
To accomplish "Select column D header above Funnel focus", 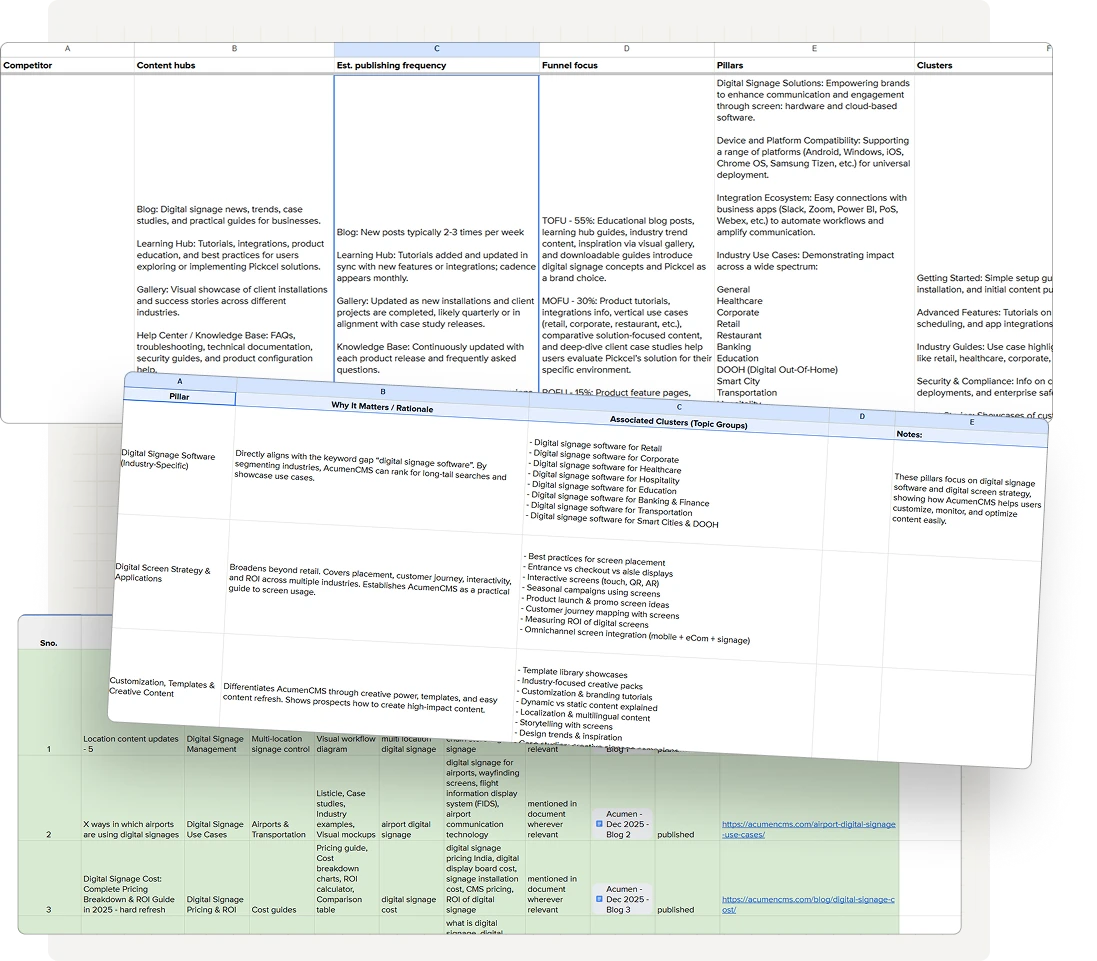I will 626,49.
